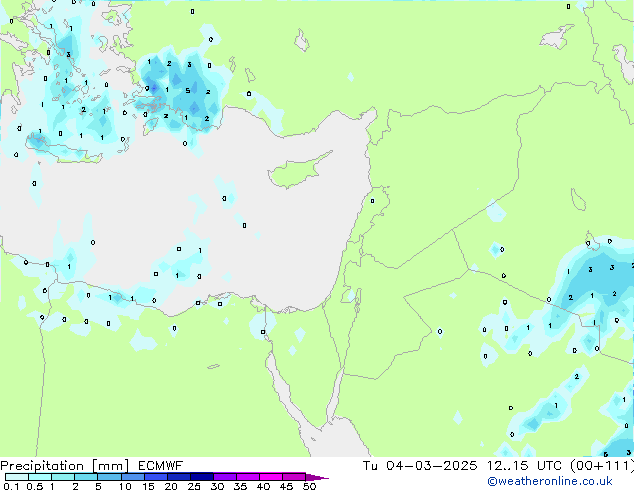Pick the 2–5 mm legend swatch
This screenshot has height=490, width=634.
point(86,477)
